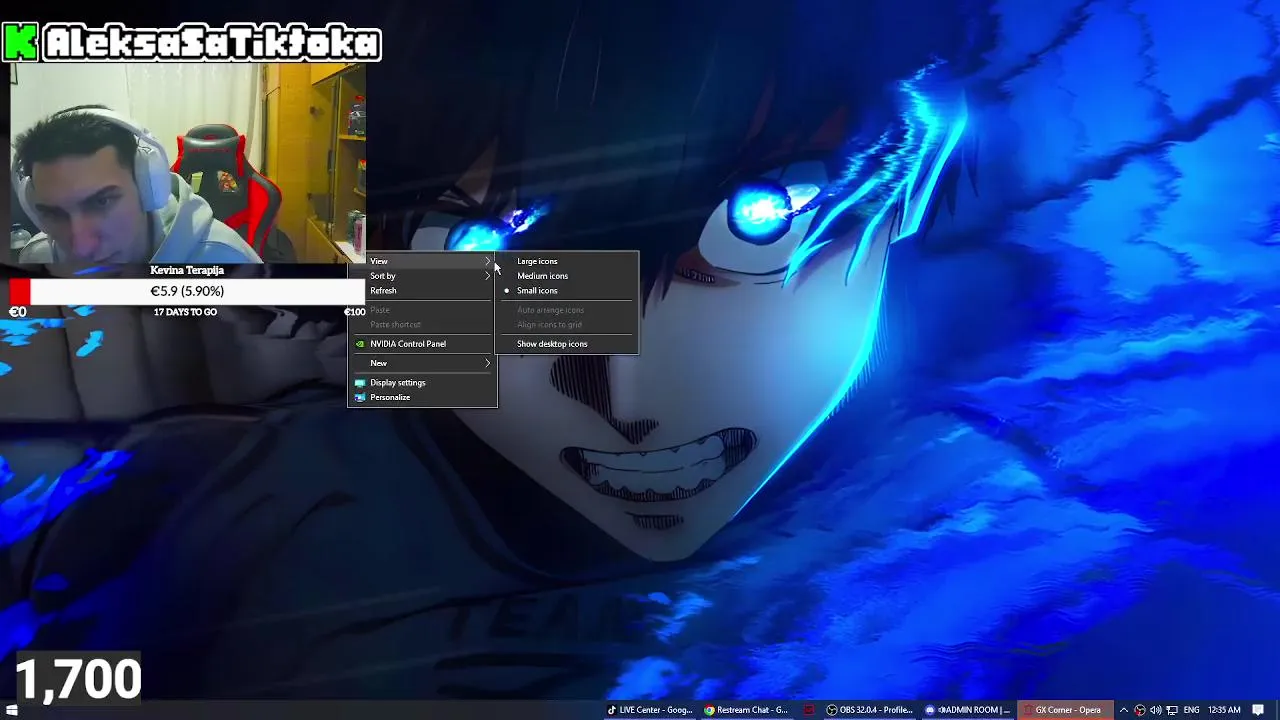Viewport: 1280px width, 720px height.
Task: Choose Paste in the context menu
Action: (x=422, y=310)
